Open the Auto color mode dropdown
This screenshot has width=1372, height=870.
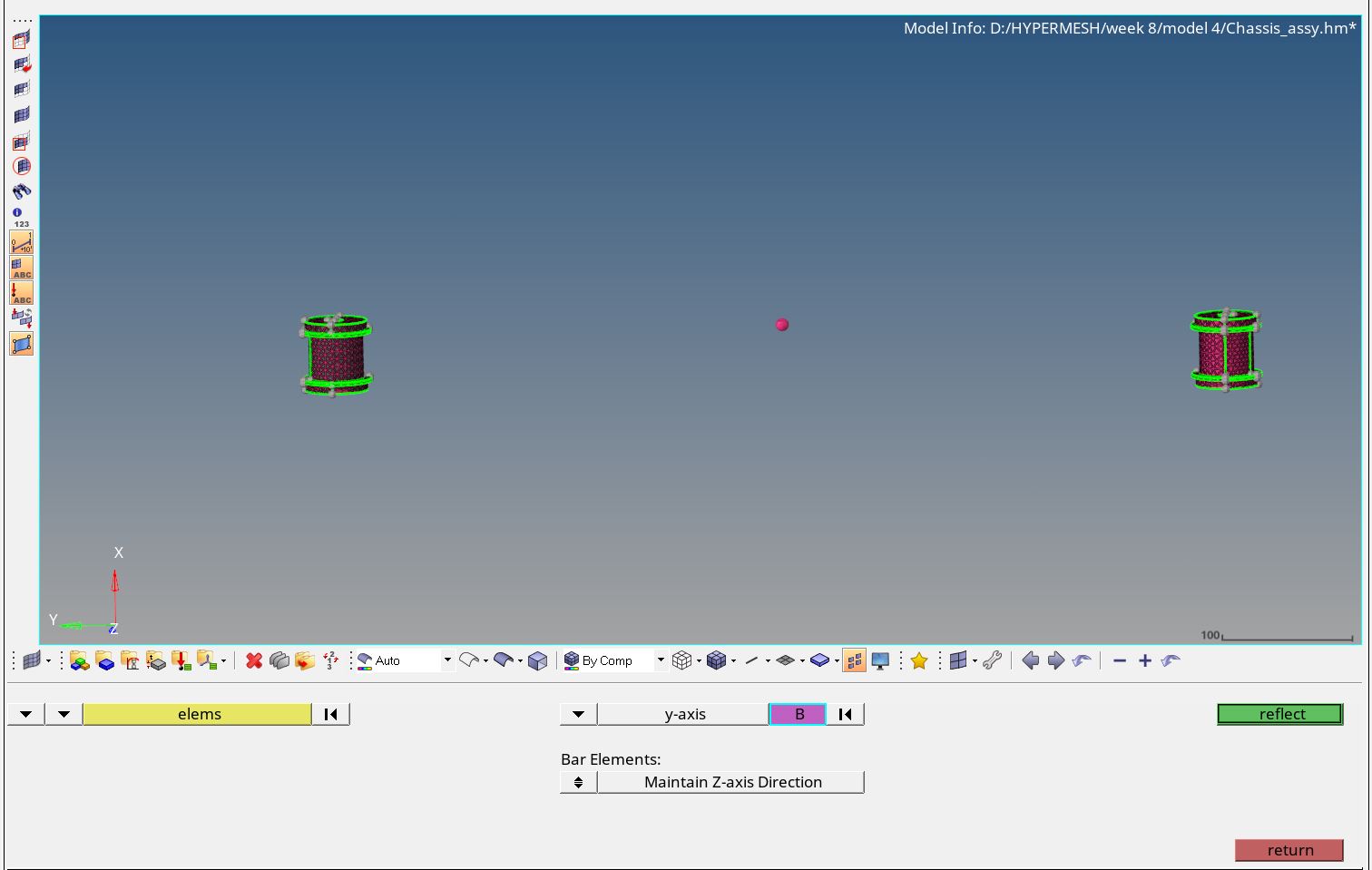coord(447,660)
